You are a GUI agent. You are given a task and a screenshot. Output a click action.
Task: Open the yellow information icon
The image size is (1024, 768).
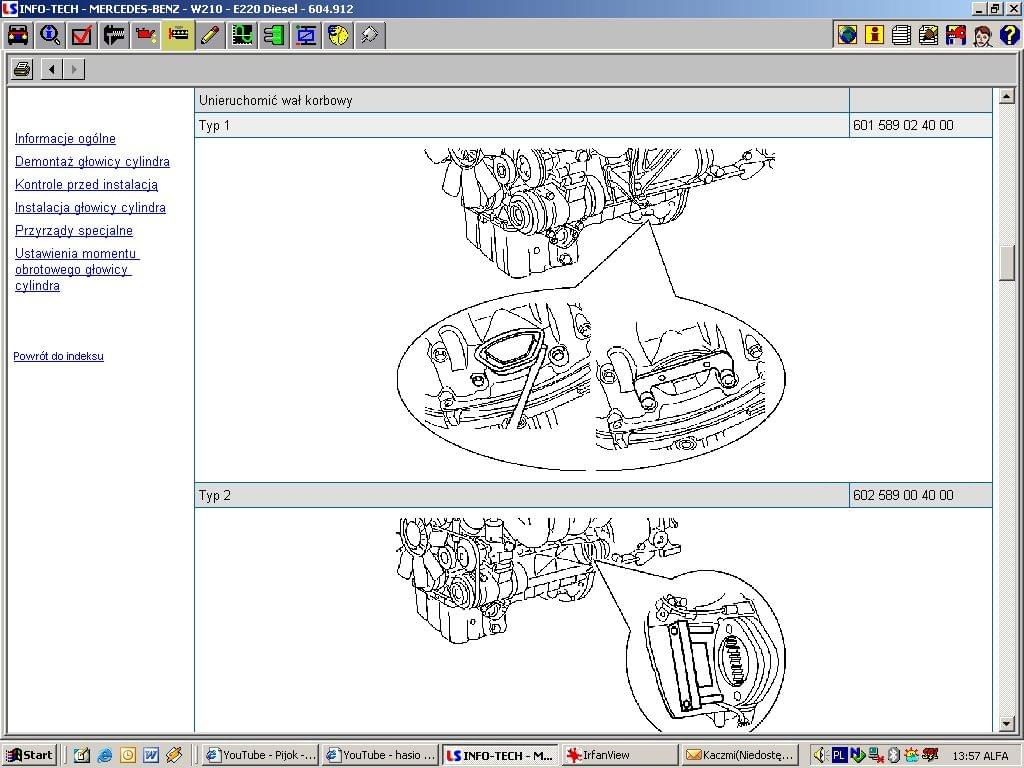(874, 35)
